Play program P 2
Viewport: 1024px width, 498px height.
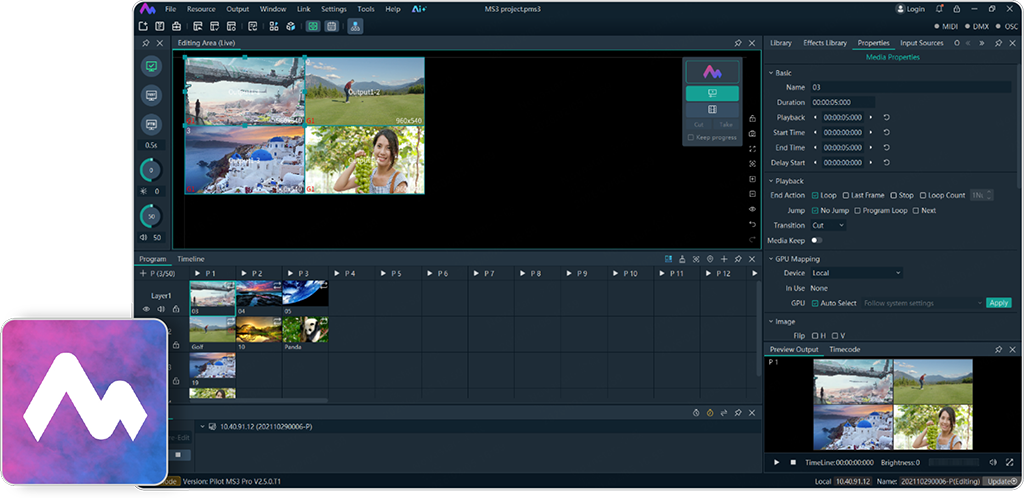(245, 273)
